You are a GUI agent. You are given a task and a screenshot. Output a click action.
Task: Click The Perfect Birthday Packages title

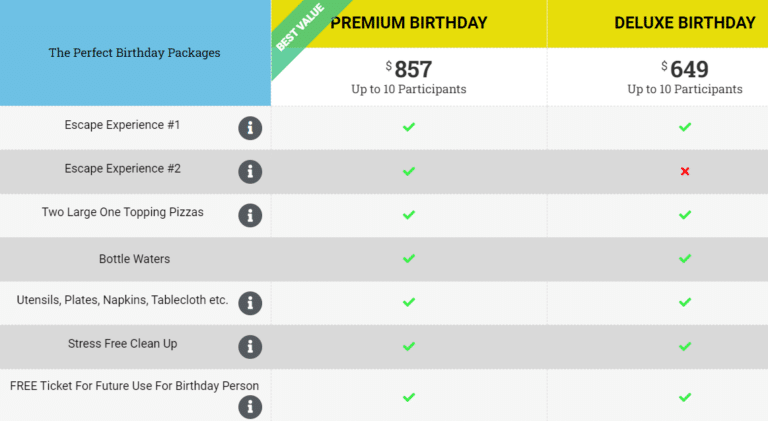(134, 53)
